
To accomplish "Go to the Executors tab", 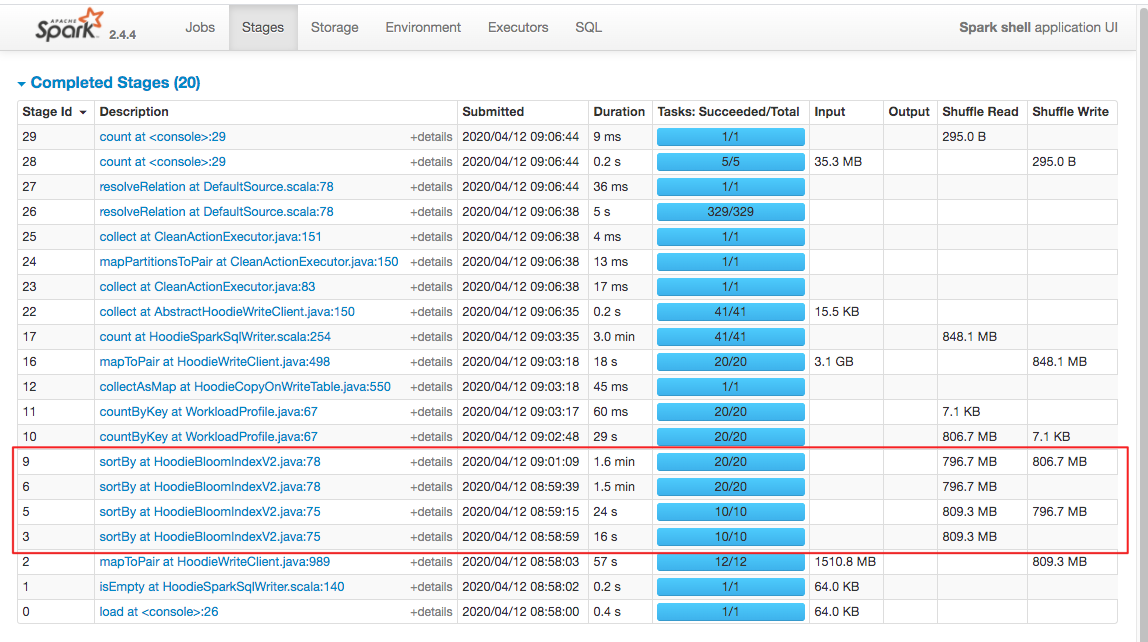I will (x=518, y=27).
